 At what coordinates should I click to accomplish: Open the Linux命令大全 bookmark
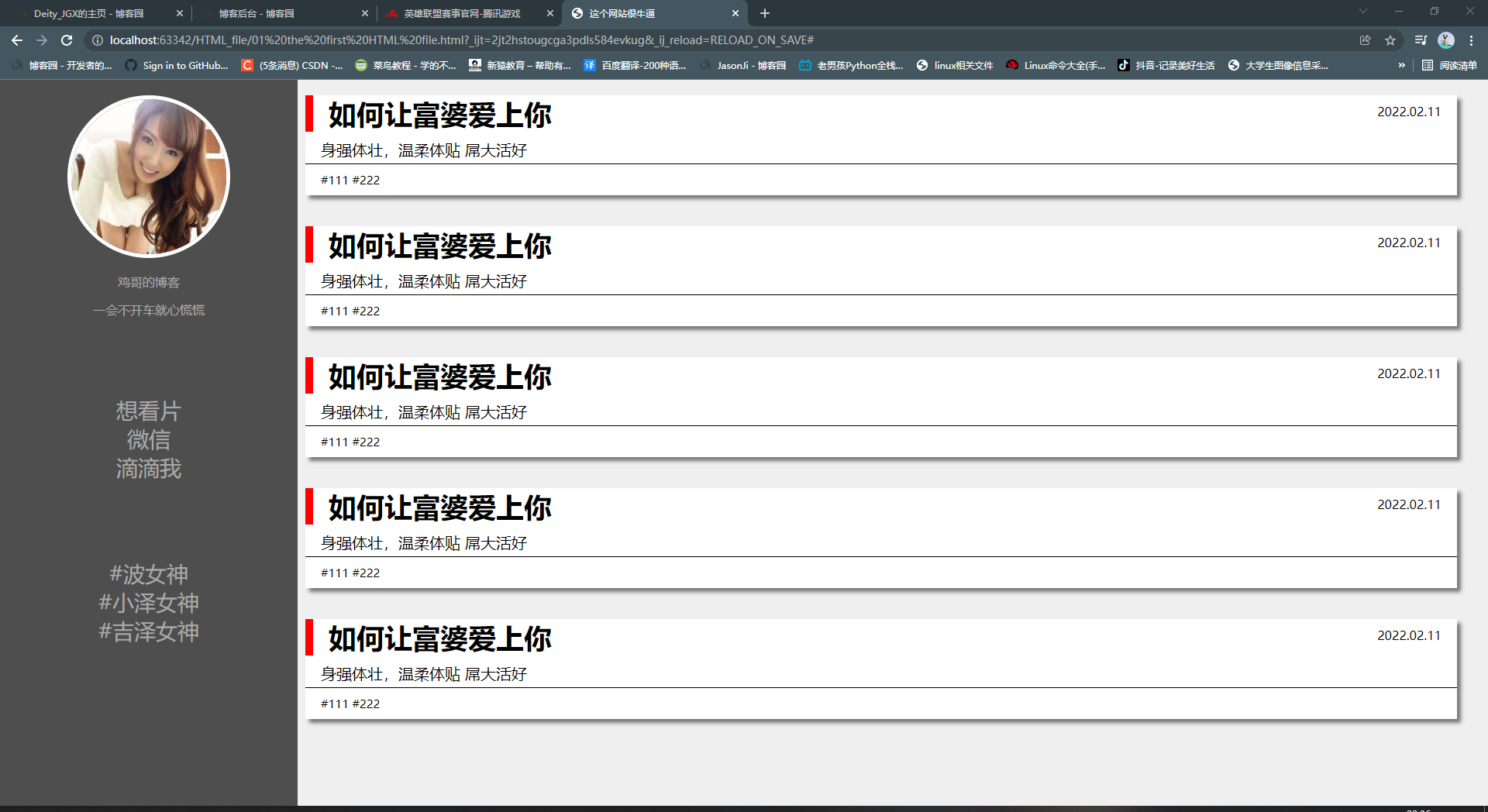(x=1056, y=66)
